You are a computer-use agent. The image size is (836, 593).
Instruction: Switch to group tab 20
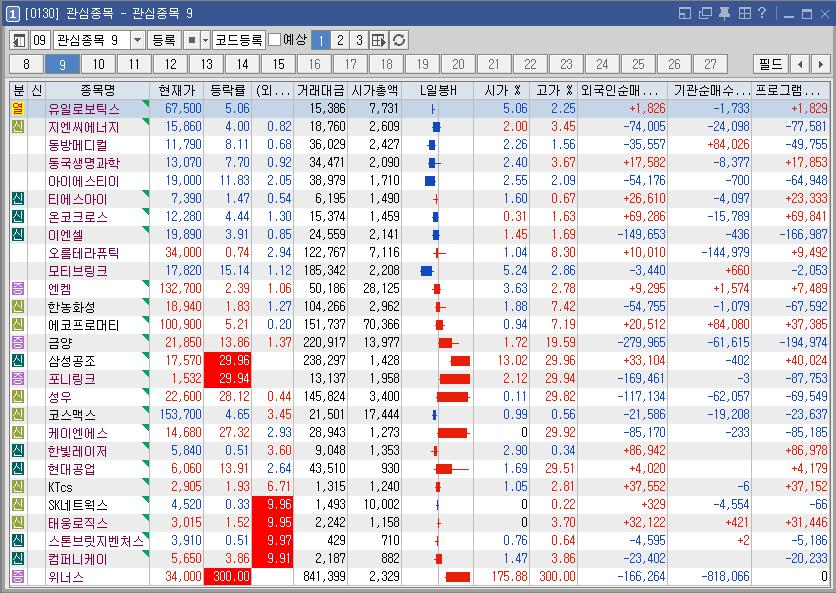pyautogui.click(x=458, y=65)
